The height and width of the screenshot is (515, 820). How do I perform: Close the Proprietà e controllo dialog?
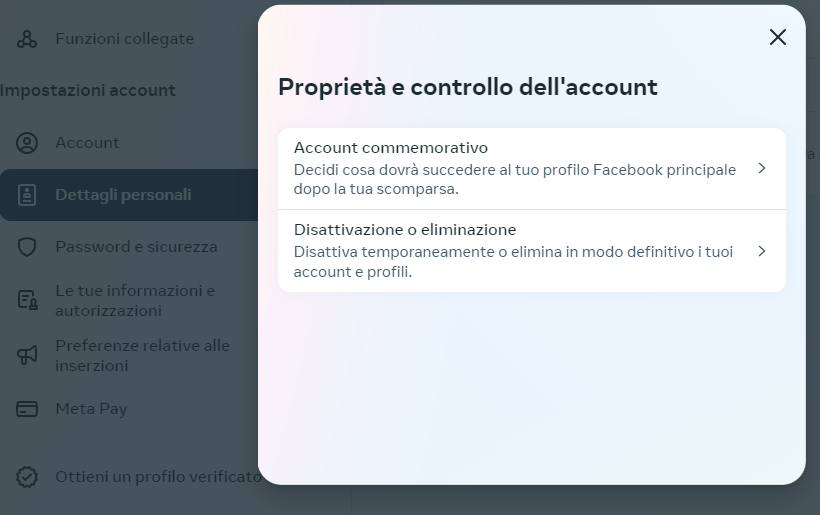777,37
